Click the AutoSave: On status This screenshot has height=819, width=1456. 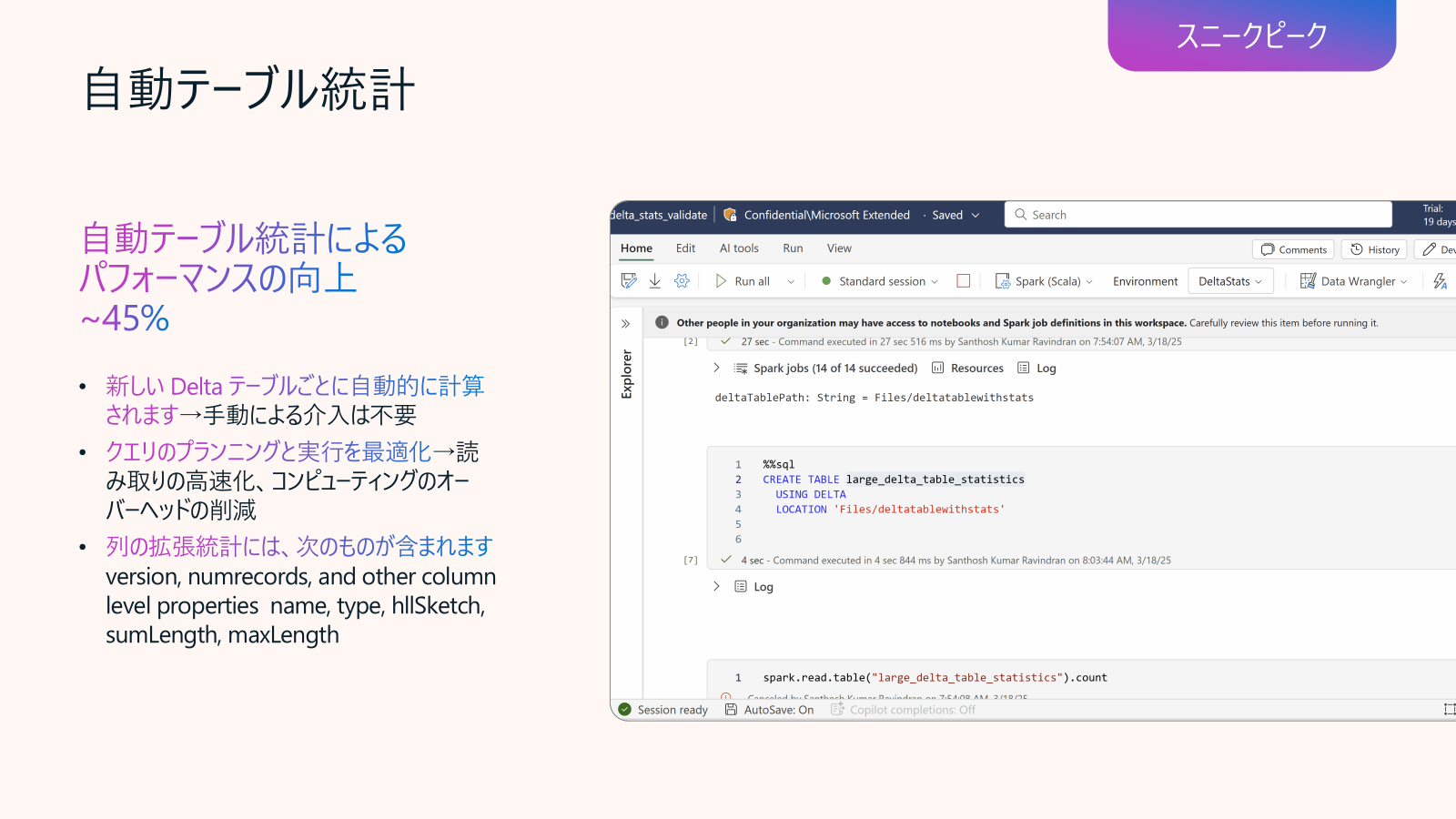coord(769,710)
